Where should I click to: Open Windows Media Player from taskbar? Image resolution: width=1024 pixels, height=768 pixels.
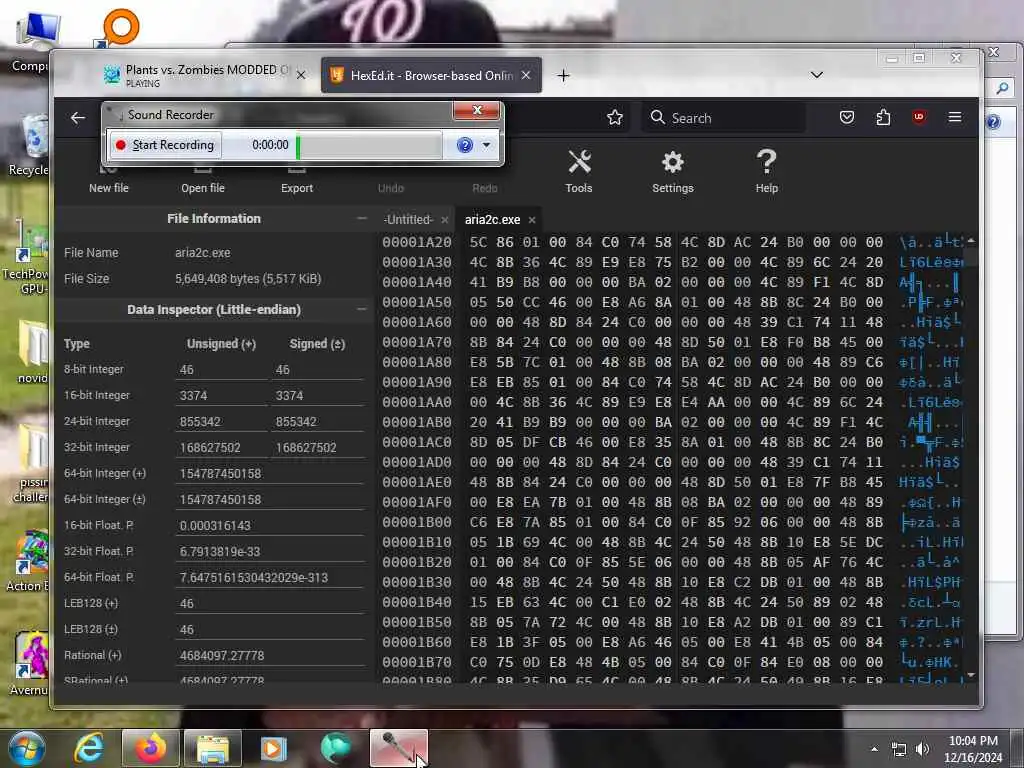tap(274, 748)
